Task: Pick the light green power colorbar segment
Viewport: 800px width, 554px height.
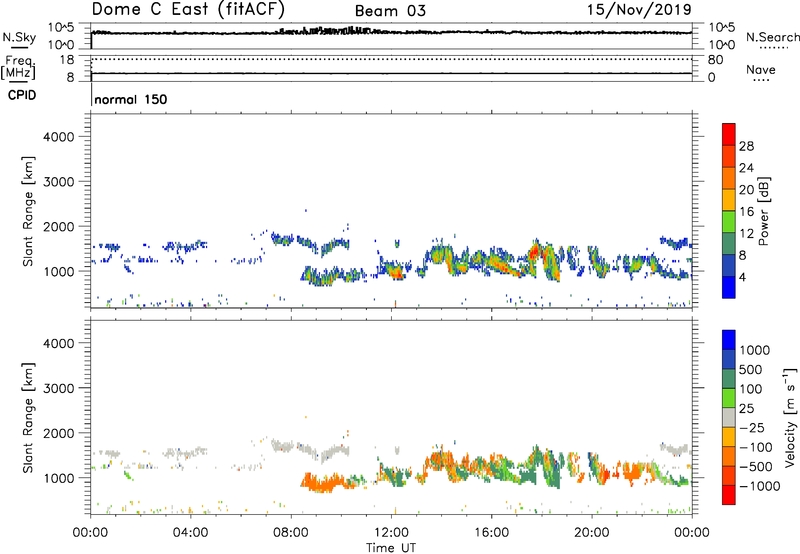Action: click(729, 221)
